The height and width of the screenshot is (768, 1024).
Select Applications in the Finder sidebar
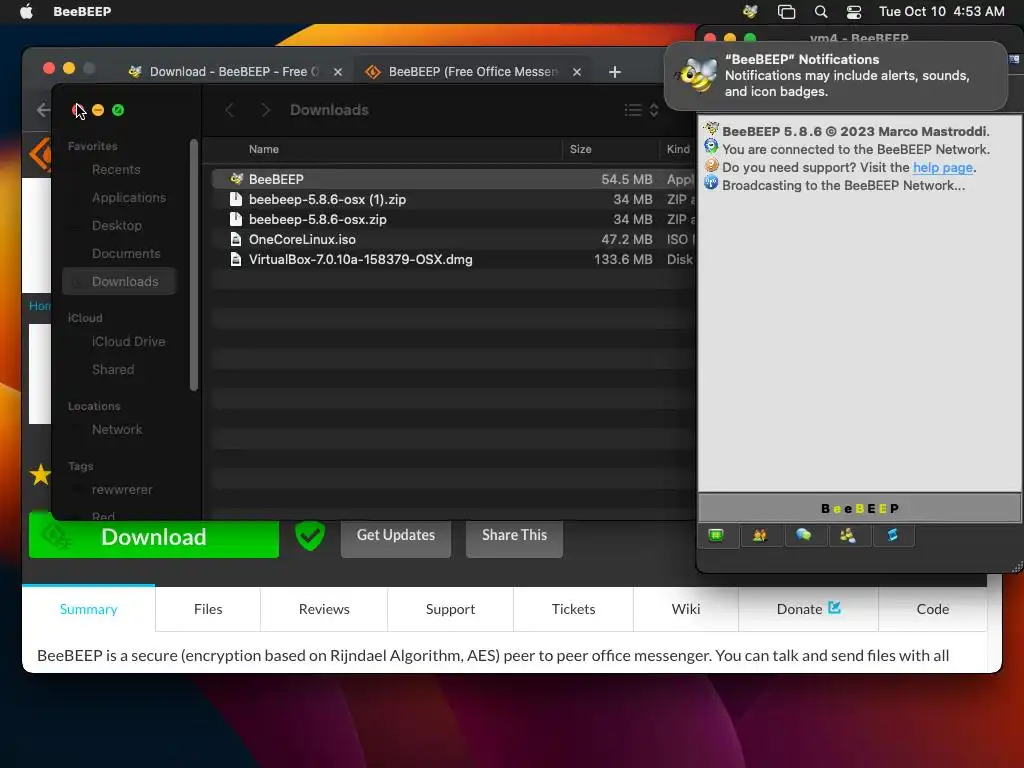129,197
